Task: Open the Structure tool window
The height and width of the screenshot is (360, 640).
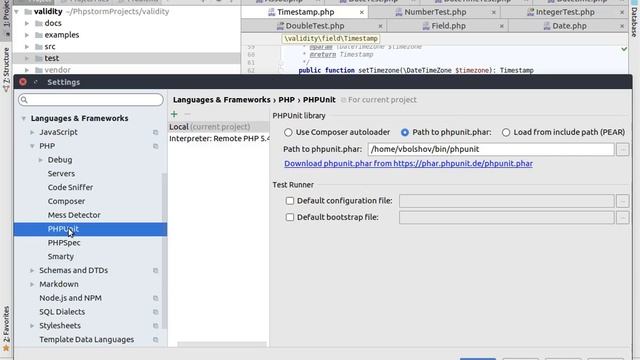Action: tap(6, 69)
